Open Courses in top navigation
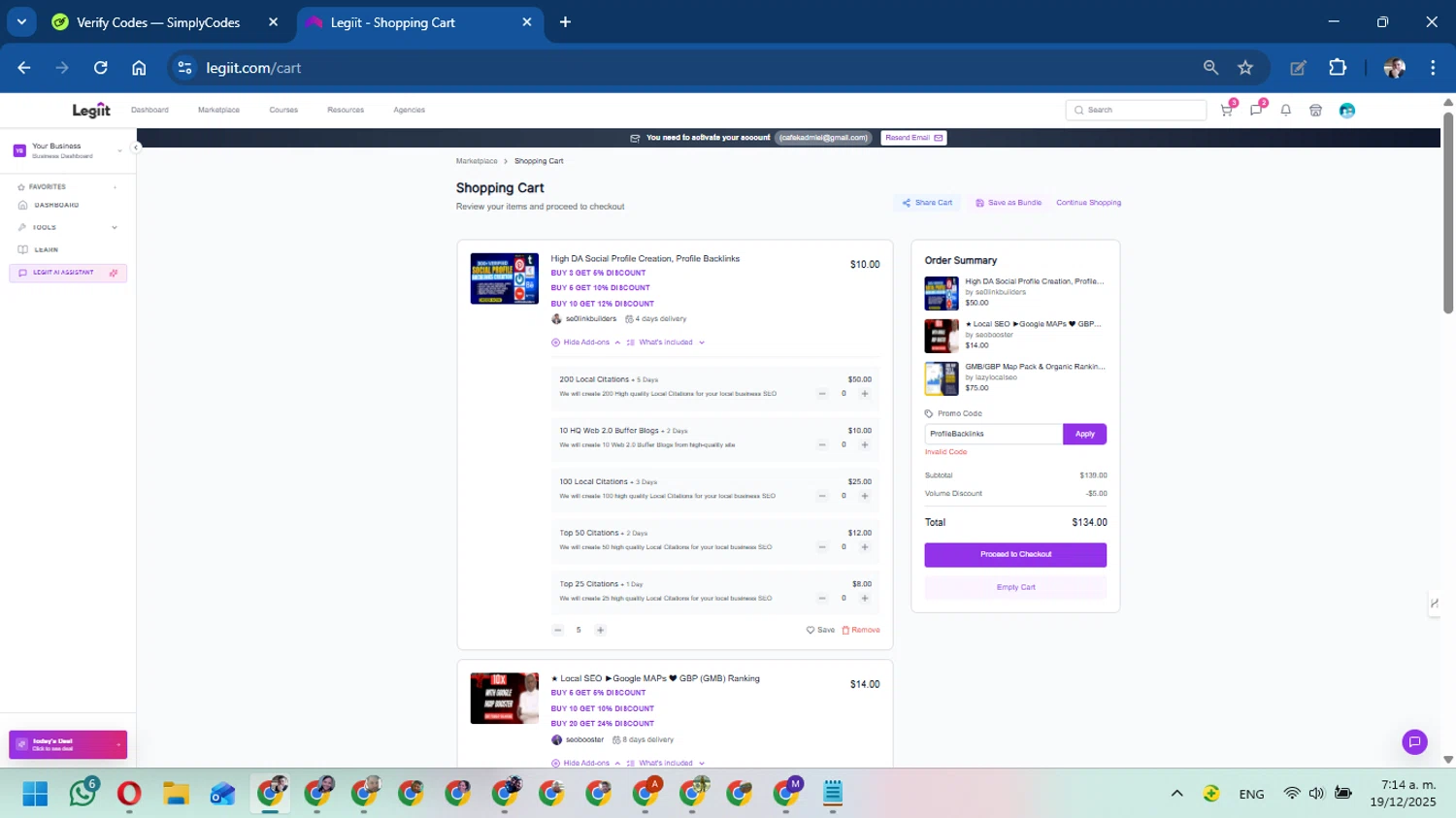The image size is (1456, 818). coord(283,110)
